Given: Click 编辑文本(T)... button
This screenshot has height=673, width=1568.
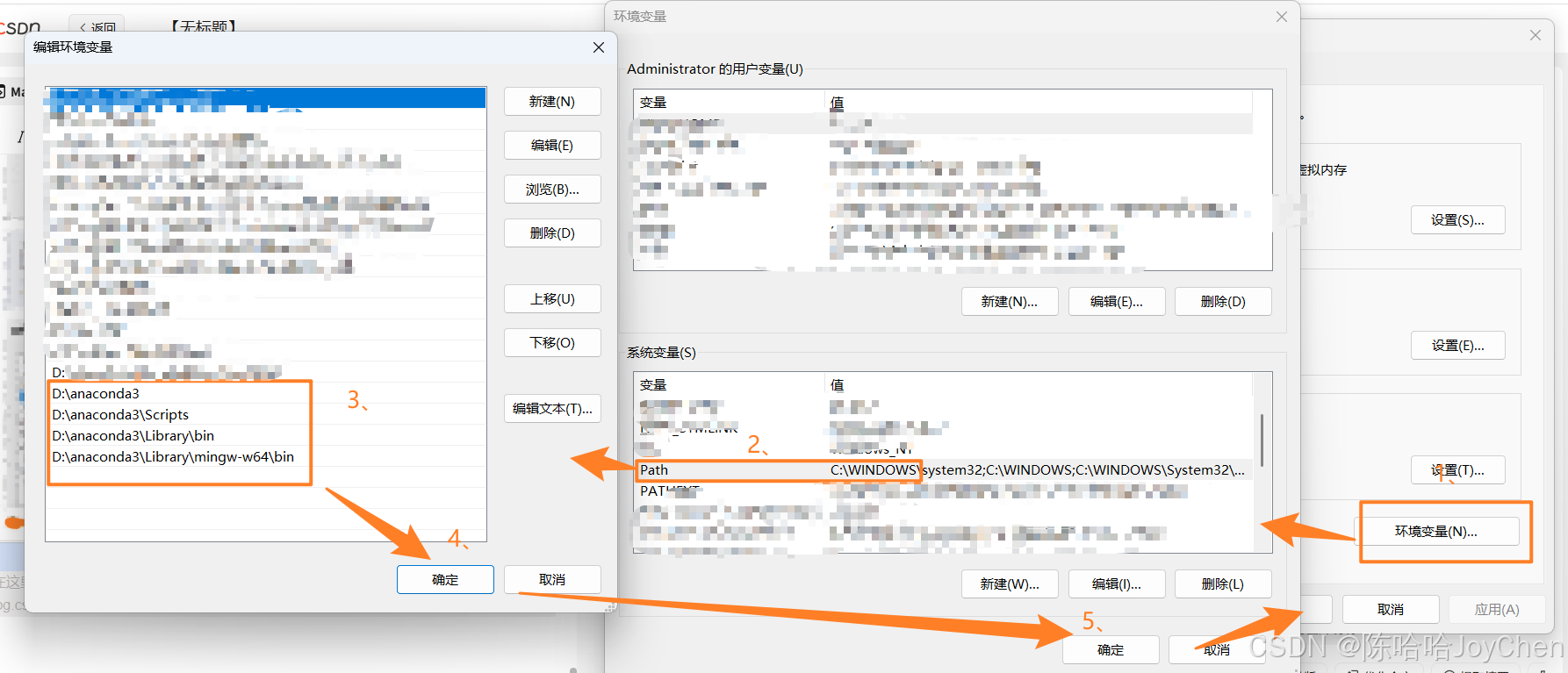Looking at the screenshot, I should point(552,409).
